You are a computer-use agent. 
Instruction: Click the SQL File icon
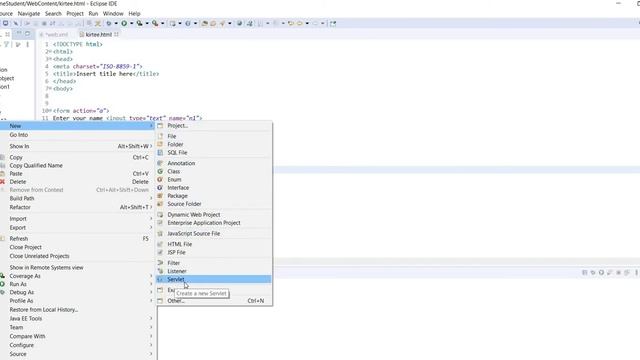coord(160,152)
